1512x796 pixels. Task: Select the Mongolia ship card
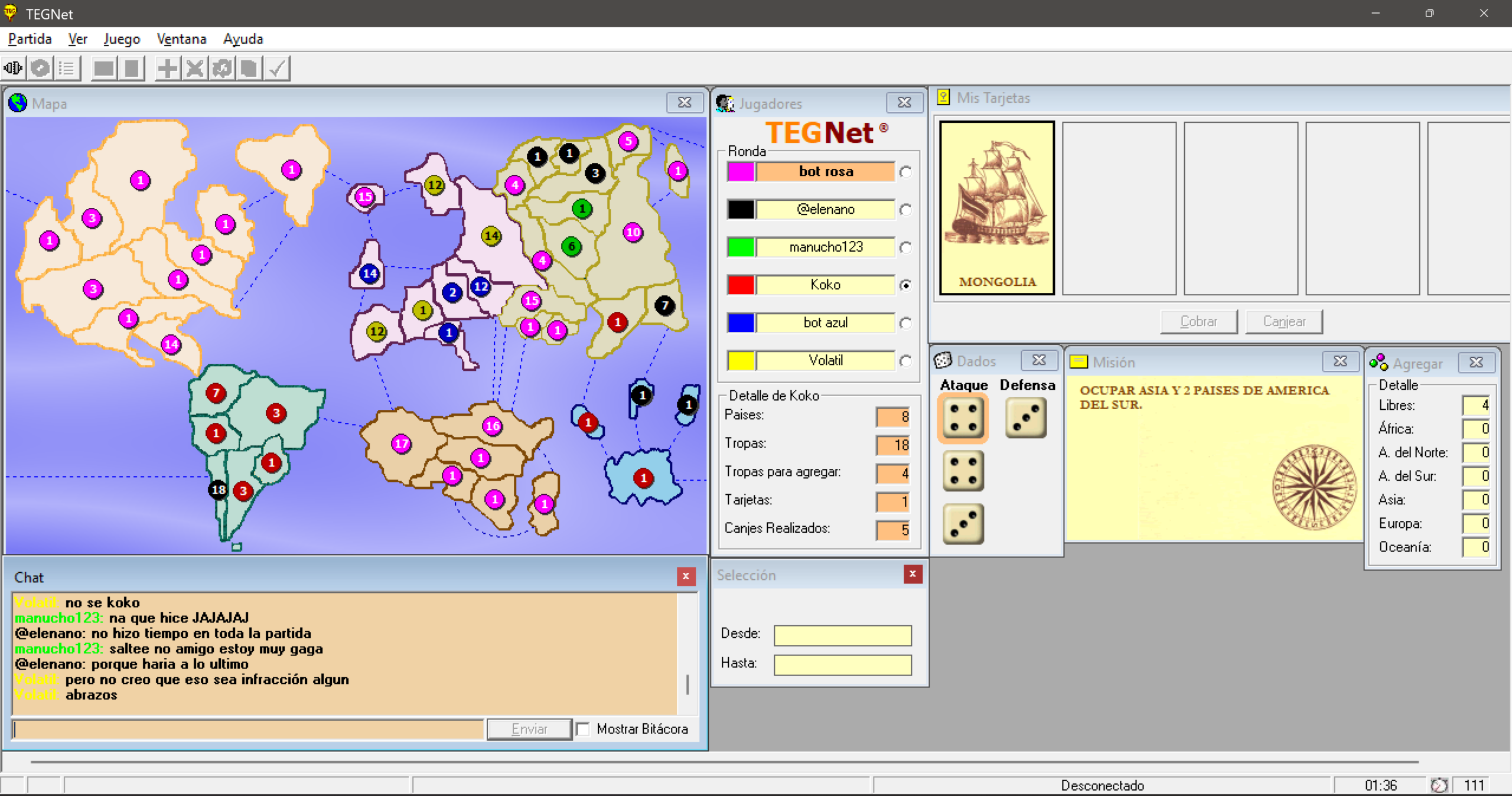[x=997, y=208]
